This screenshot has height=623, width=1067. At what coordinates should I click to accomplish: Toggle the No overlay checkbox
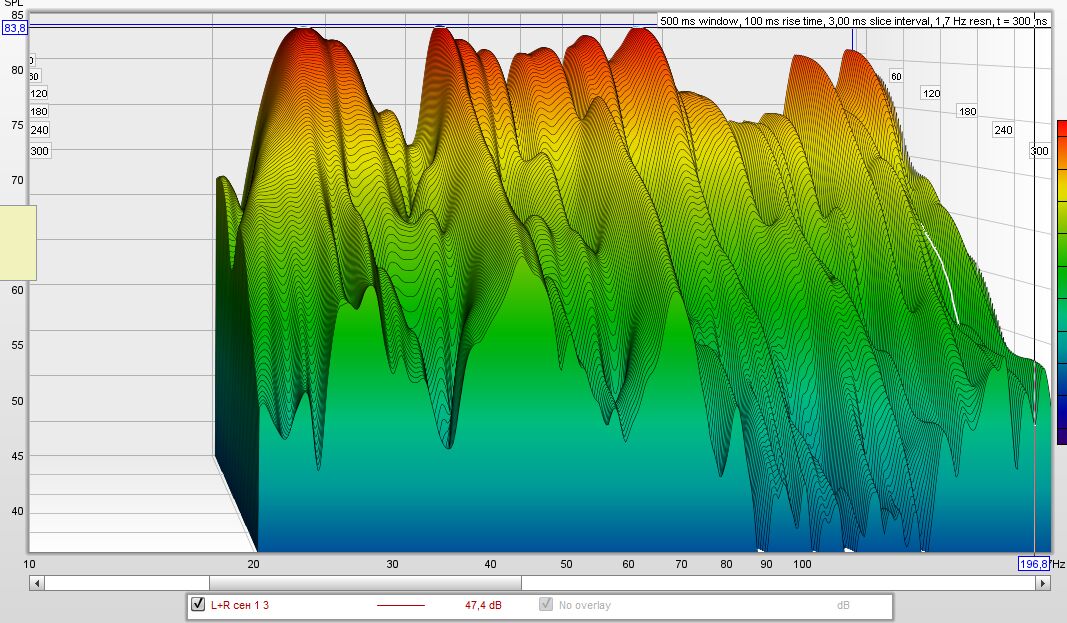click(546, 605)
